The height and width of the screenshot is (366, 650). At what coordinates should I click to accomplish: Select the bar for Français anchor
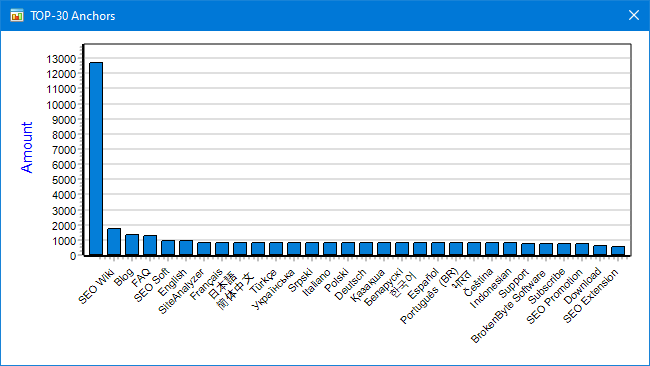pos(222,249)
